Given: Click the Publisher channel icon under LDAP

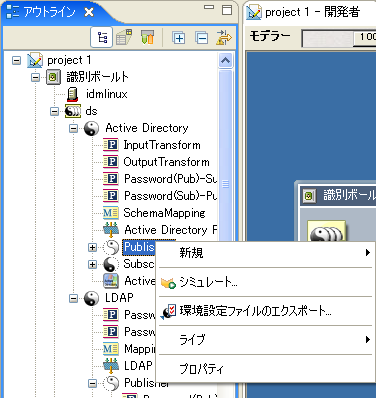Looking at the screenshot, I should [111, 383].
